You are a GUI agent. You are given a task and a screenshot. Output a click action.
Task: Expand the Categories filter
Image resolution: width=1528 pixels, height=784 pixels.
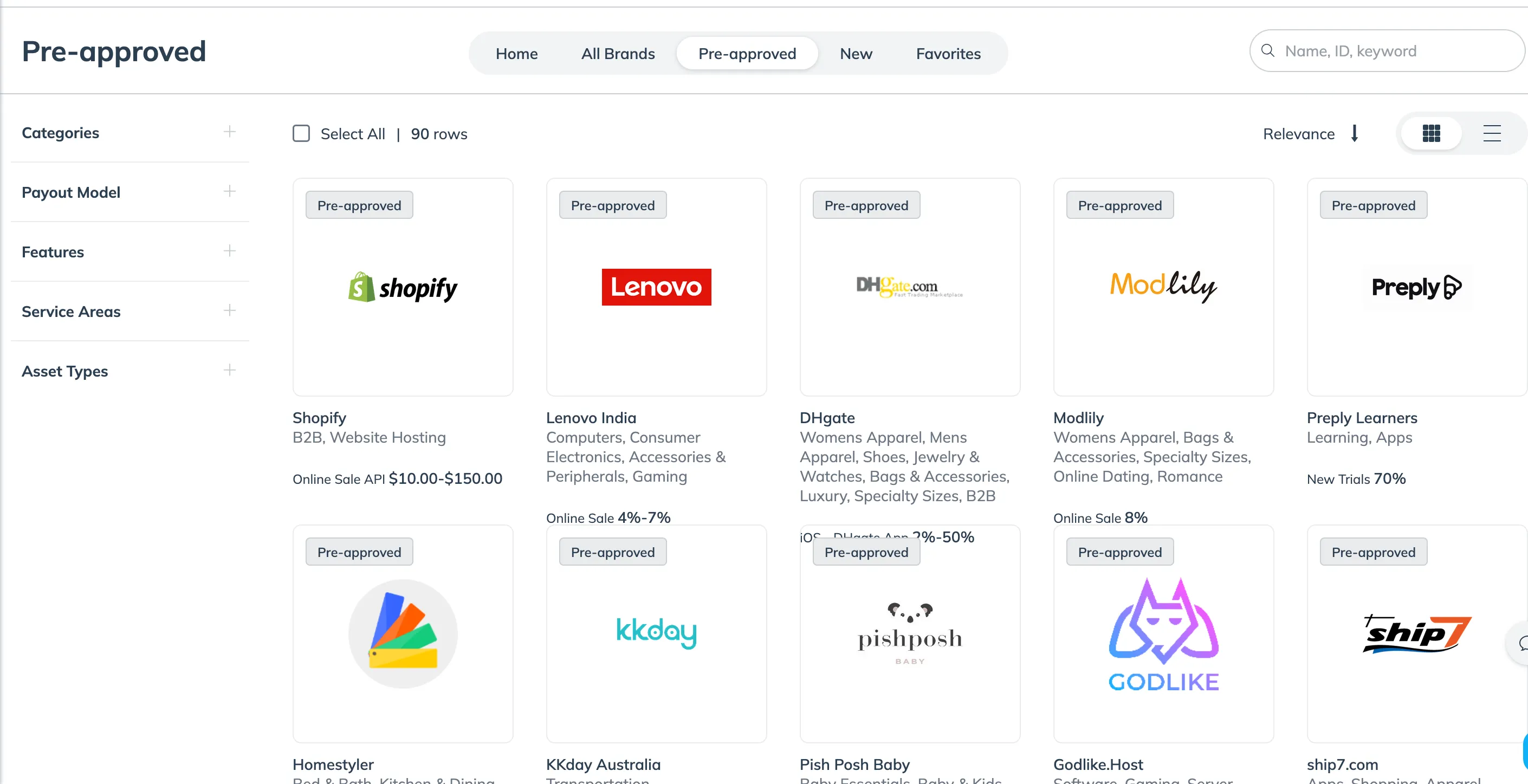coord(230,132)
